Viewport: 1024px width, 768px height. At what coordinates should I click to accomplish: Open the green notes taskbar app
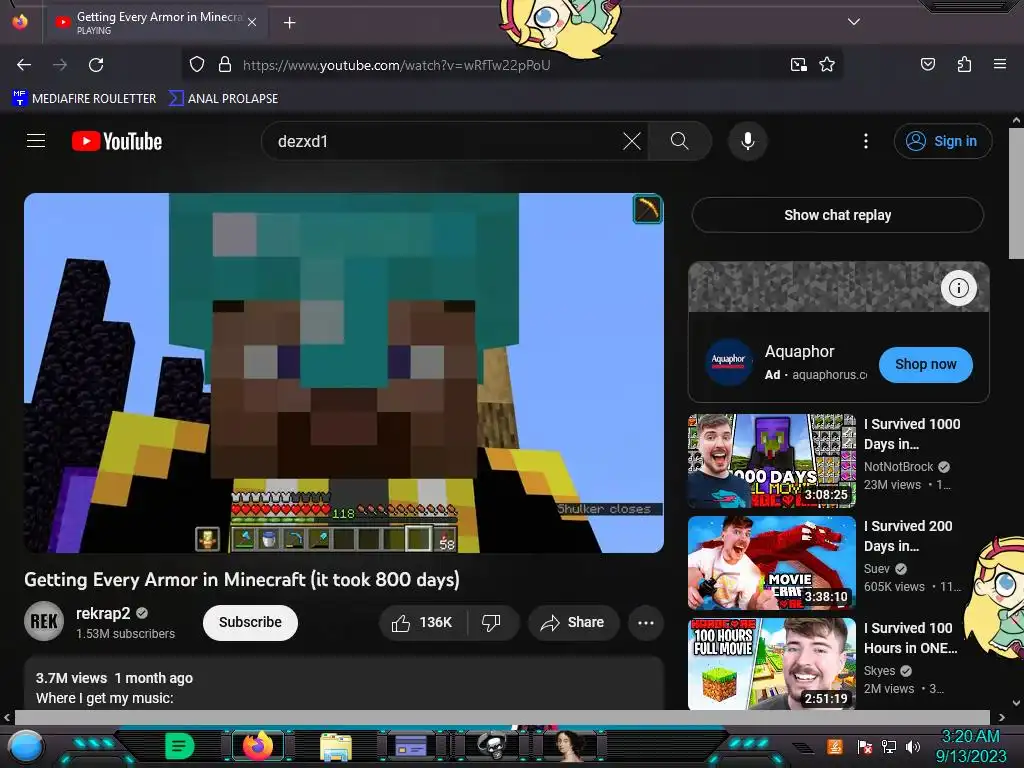[179, 746]
